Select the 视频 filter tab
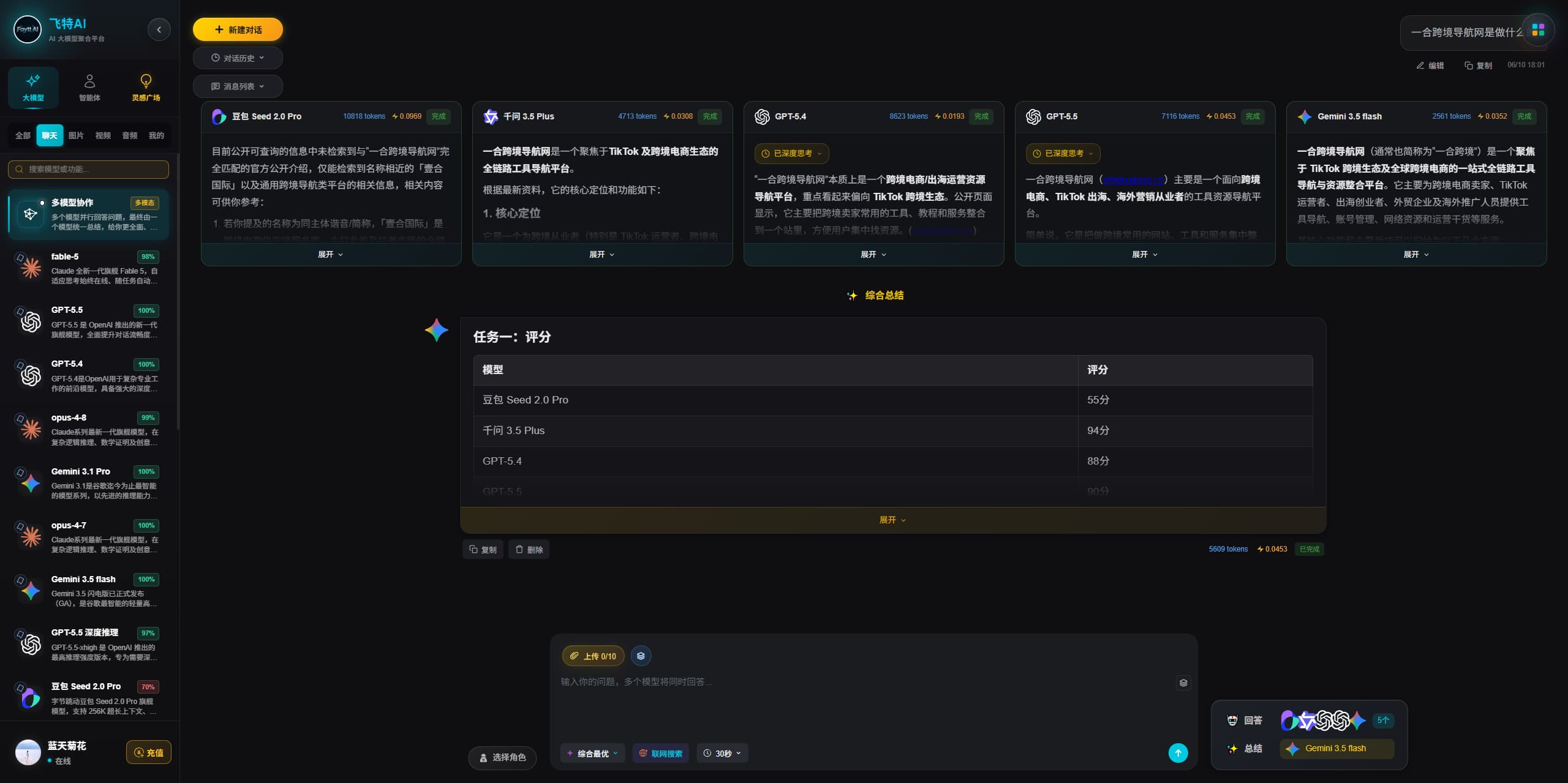 tap(103, 135)
